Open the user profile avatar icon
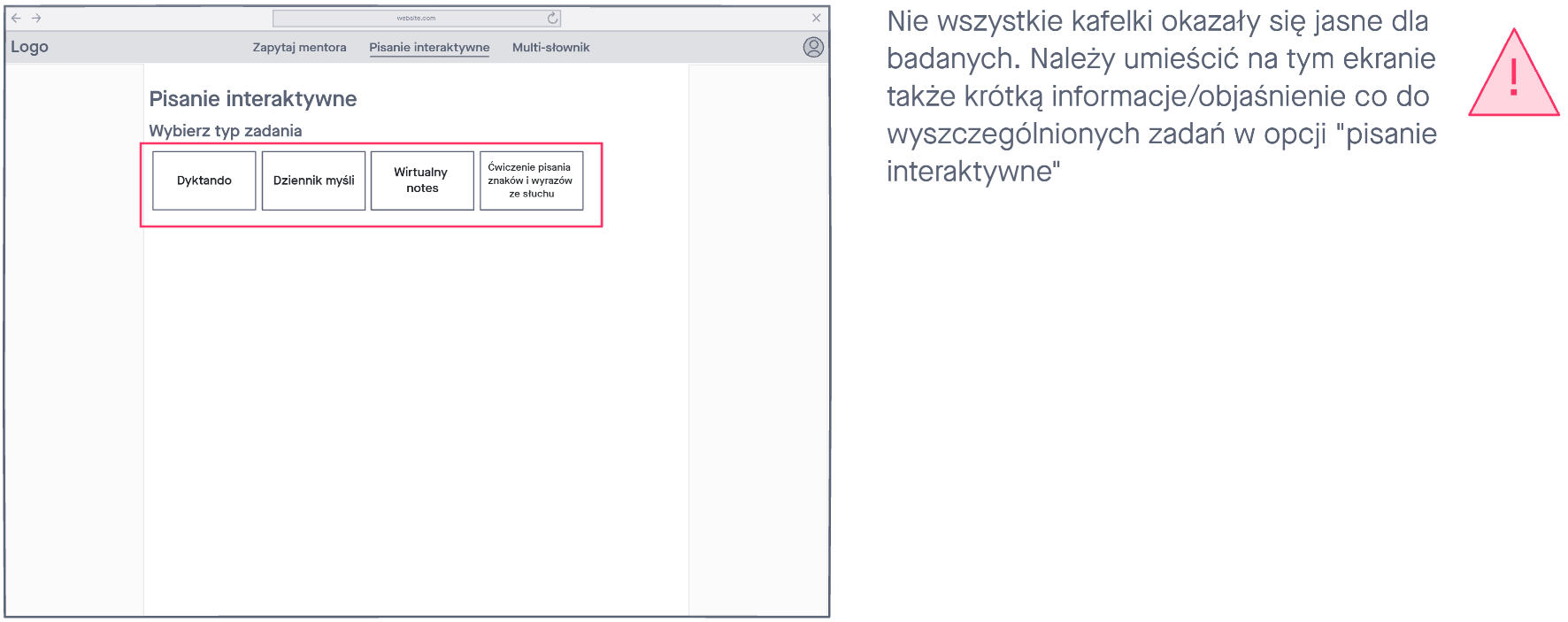The height and width of the screenshot is (622, 1568). pyautogui.click(x=813, y=47)
